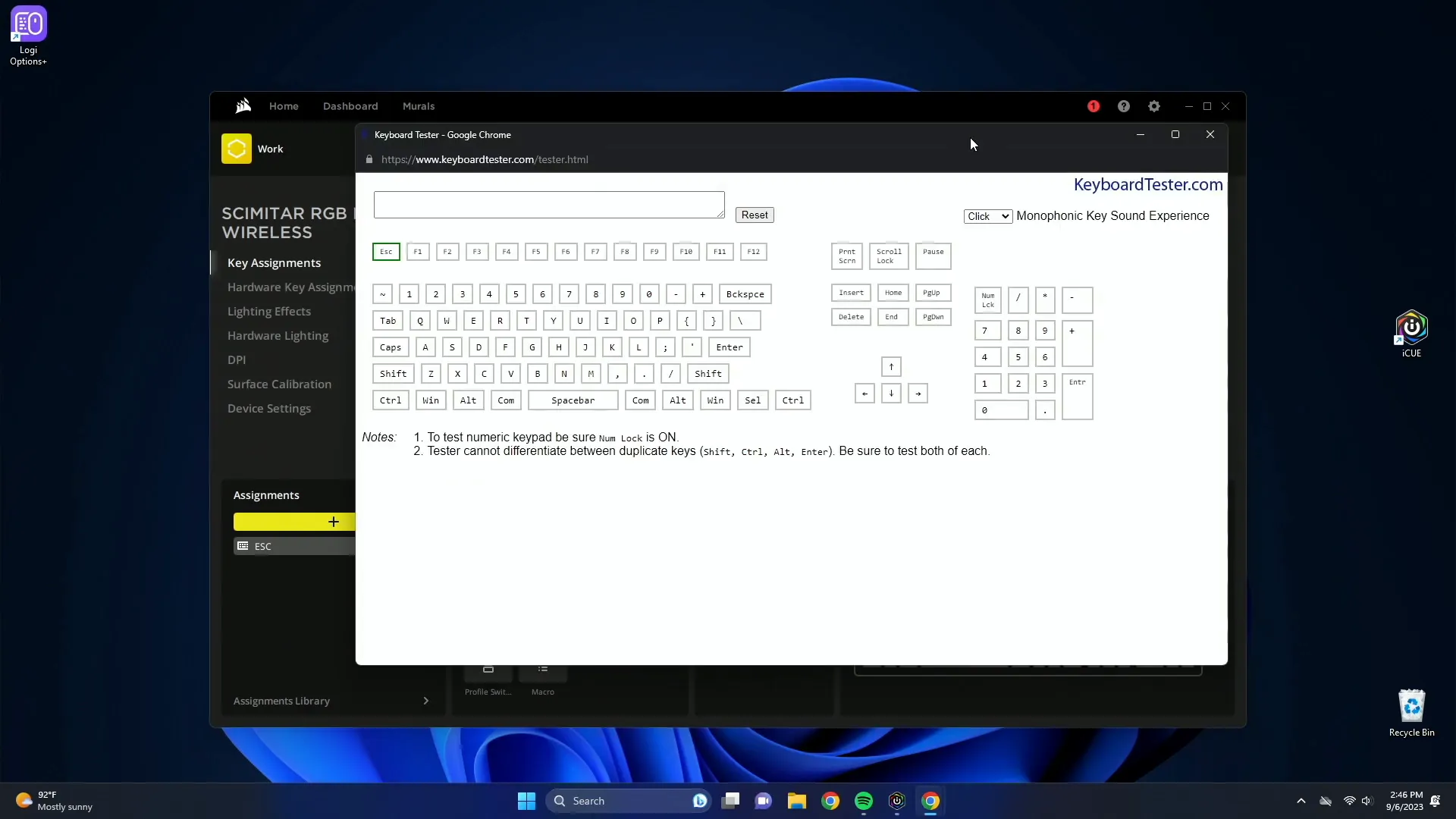Expand the Assignments Library chevron
This screenshot has height=819, width=1456.
tap(425, 701)
